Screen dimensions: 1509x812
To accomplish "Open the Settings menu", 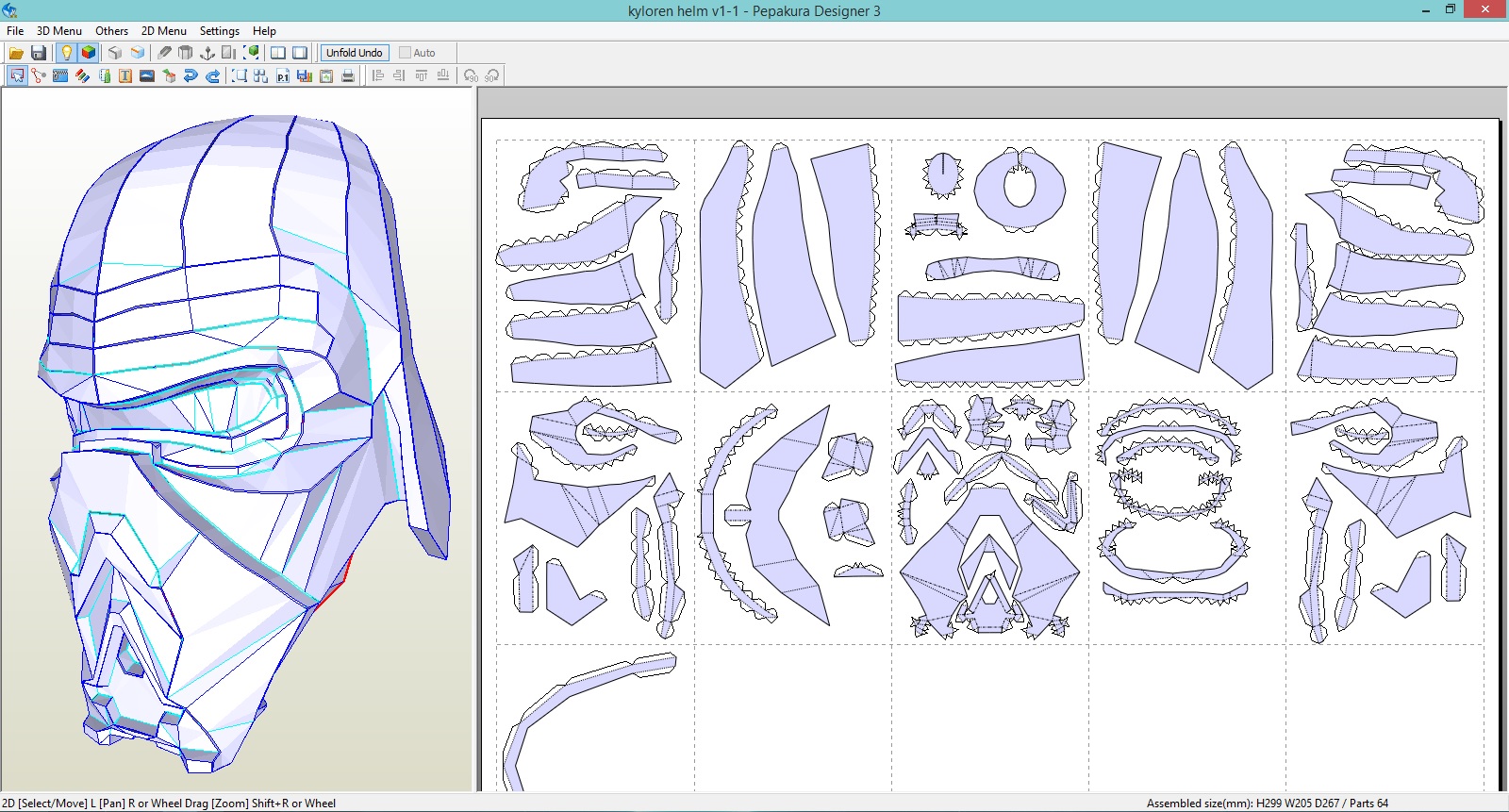I will coord(220,30).
